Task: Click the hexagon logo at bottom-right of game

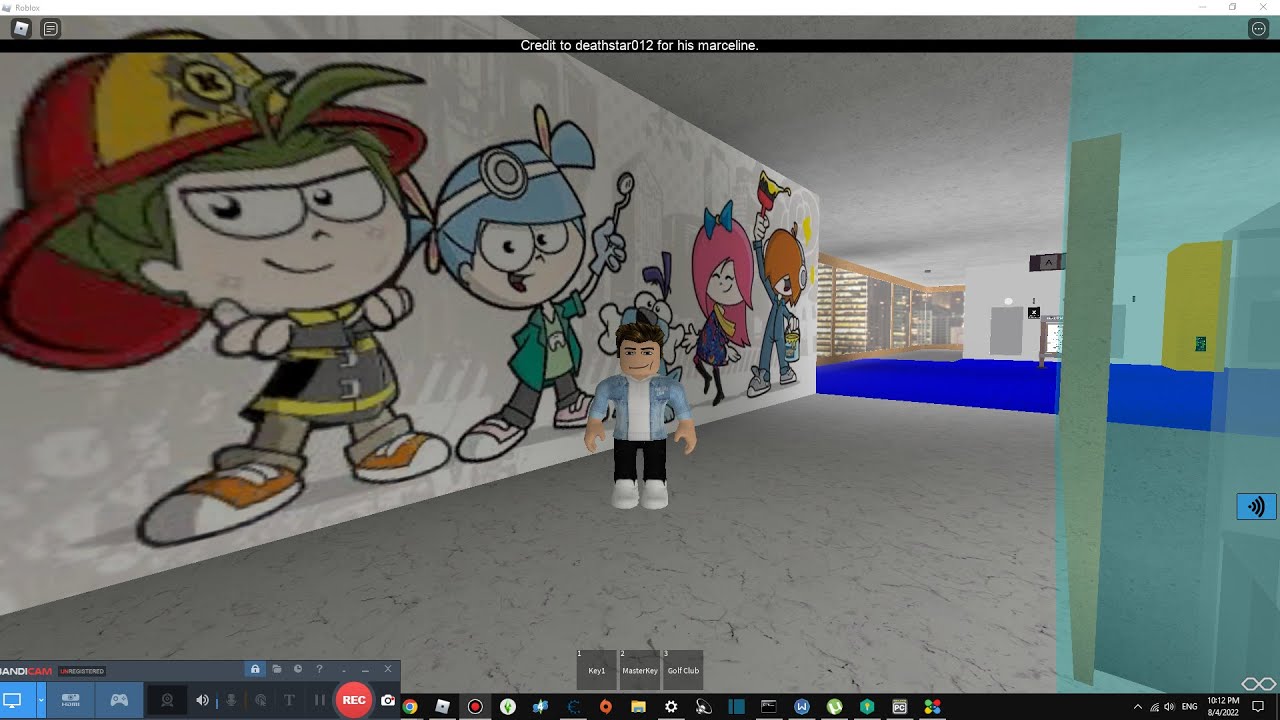Action: (1259, 683)
